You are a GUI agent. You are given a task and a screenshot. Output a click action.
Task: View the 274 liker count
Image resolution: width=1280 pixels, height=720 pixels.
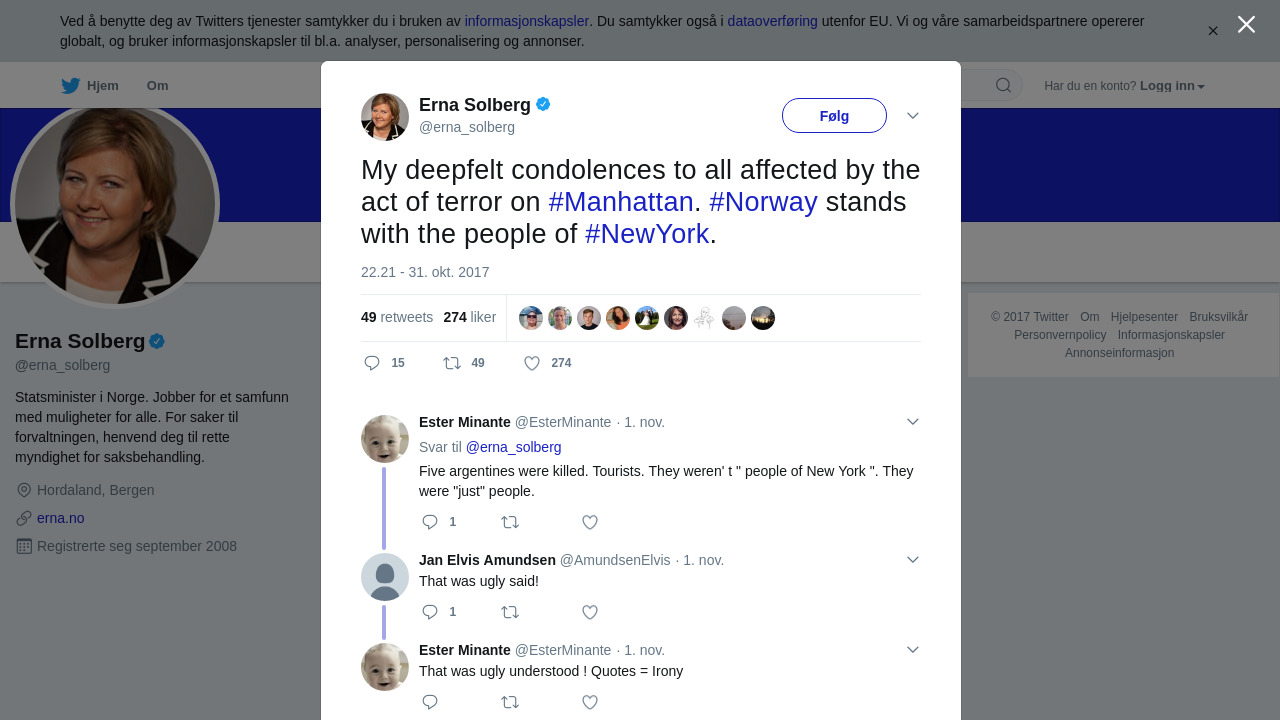[470, 317]
